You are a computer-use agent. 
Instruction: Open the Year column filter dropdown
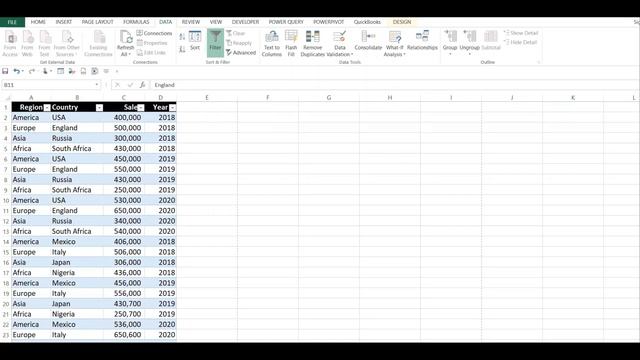pyautogui.click(x=173, y=108)
